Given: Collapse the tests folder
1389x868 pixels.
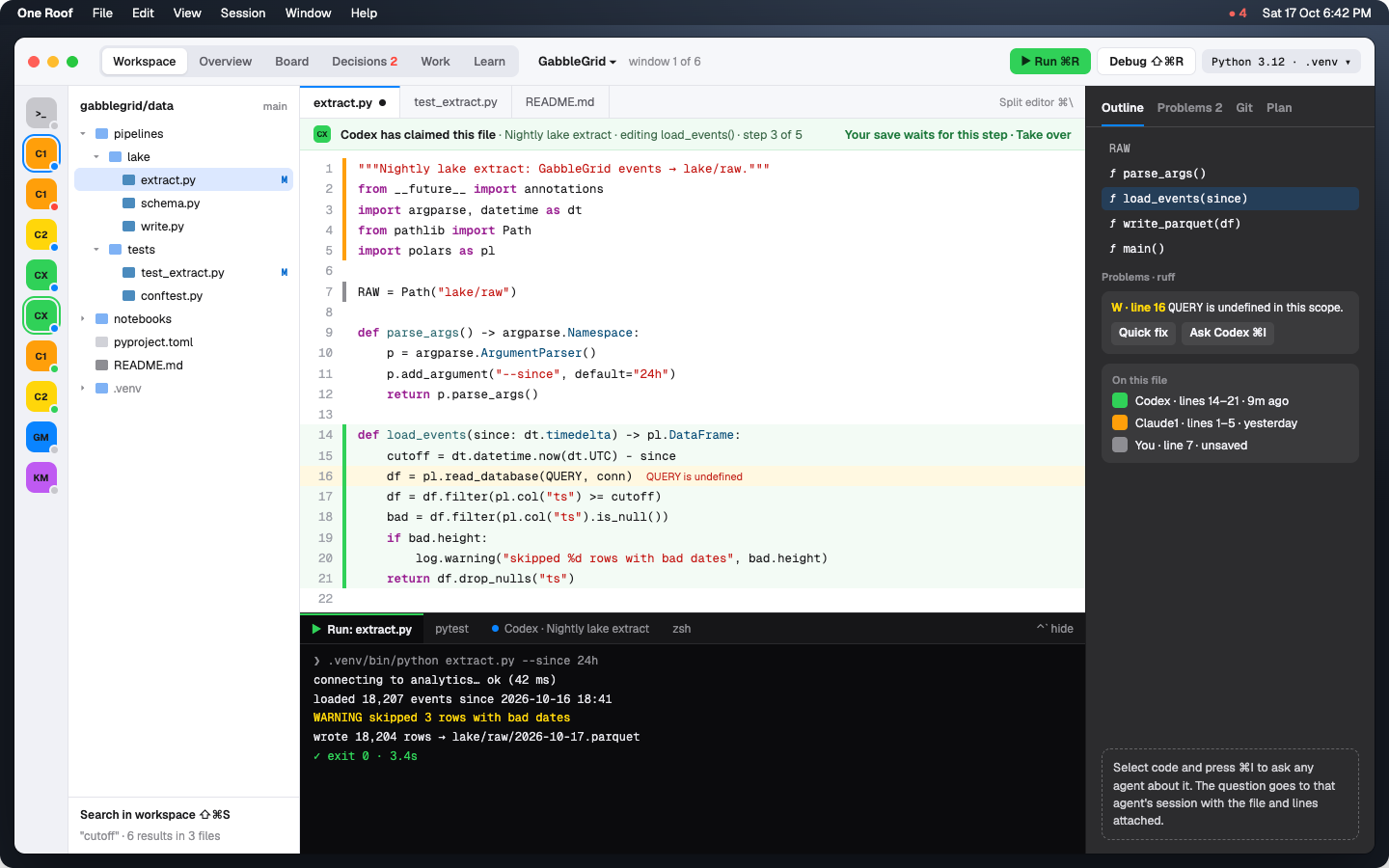Looking at the screenshot, I should (96, 250).
